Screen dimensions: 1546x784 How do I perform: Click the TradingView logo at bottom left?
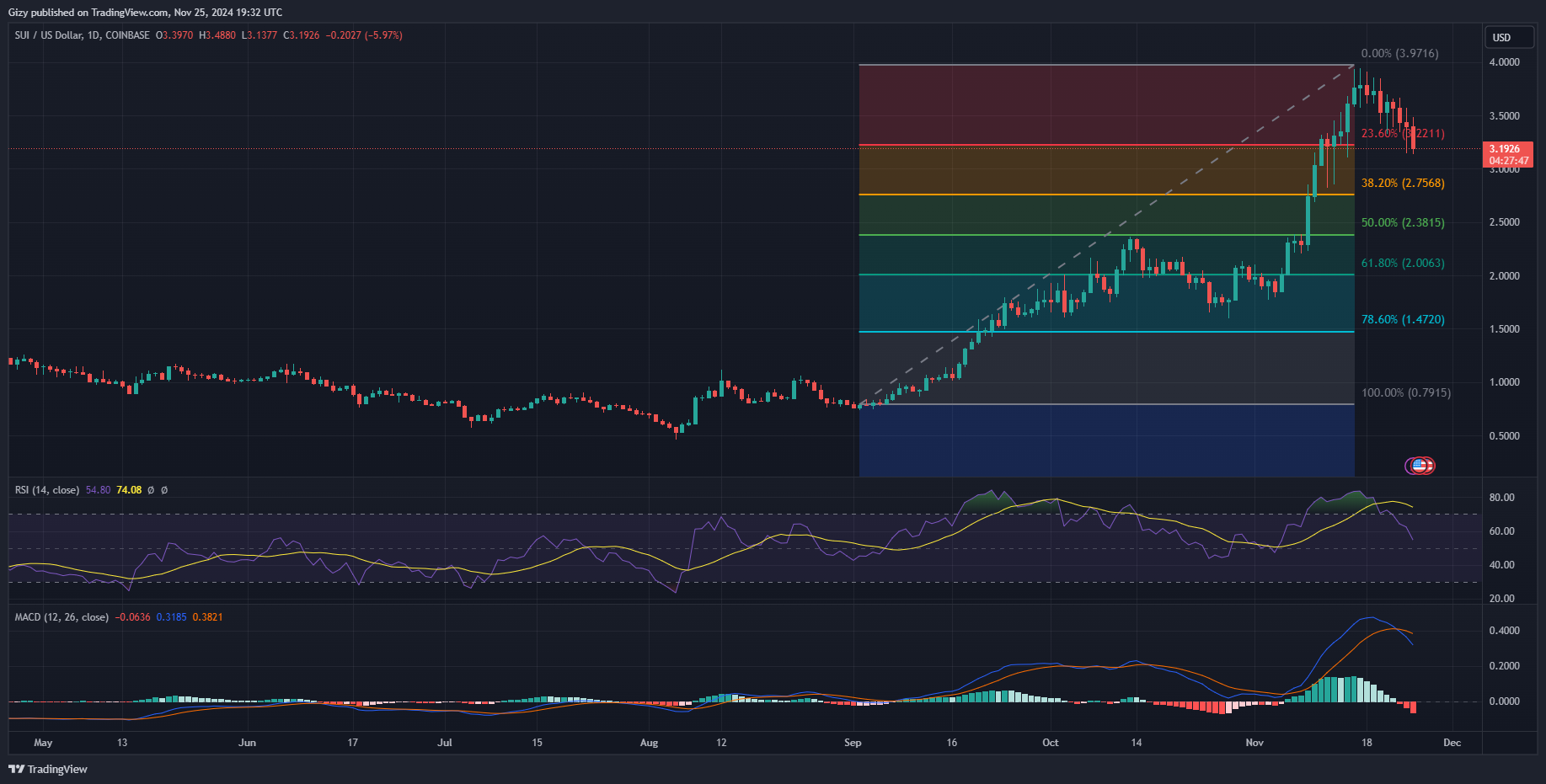tap(48, 769)
